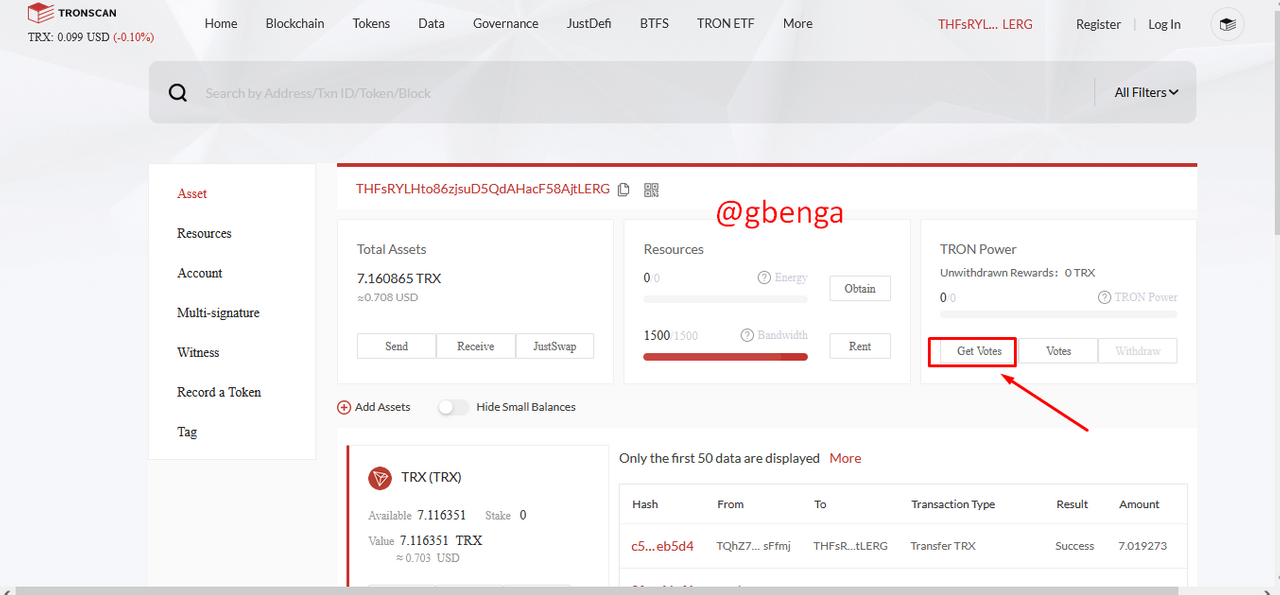Click the search magnifier icon
Viewport: 1280px width, 595px height.
[178, 93]
